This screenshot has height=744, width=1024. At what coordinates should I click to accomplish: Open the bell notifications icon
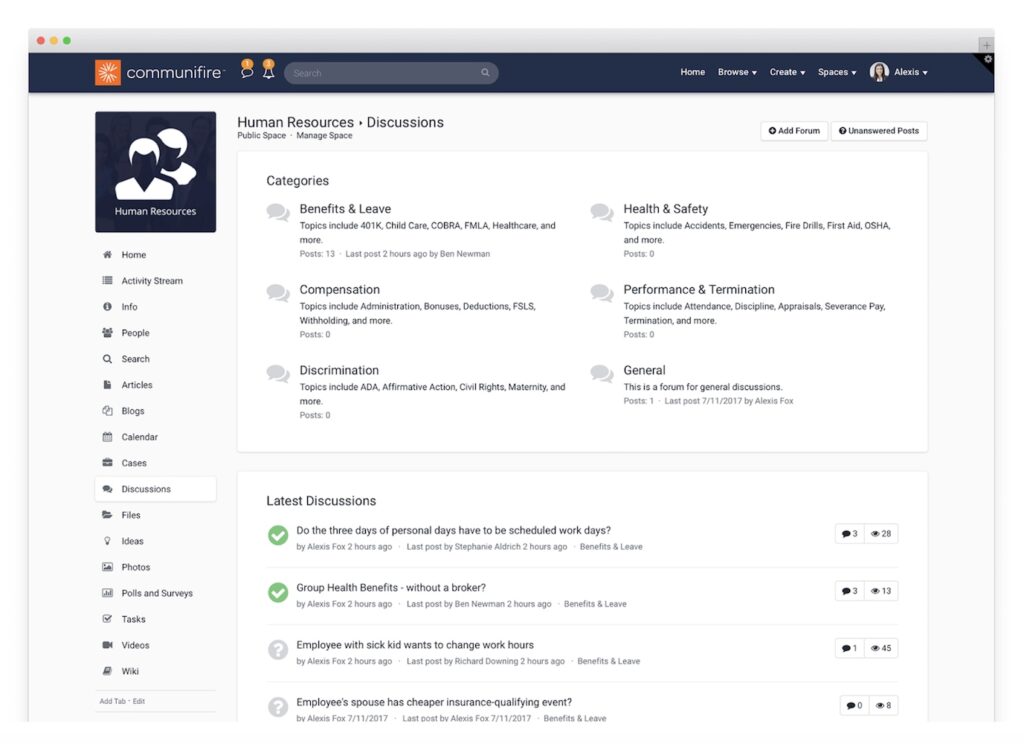pyautogui.click(x=268, y=72)
